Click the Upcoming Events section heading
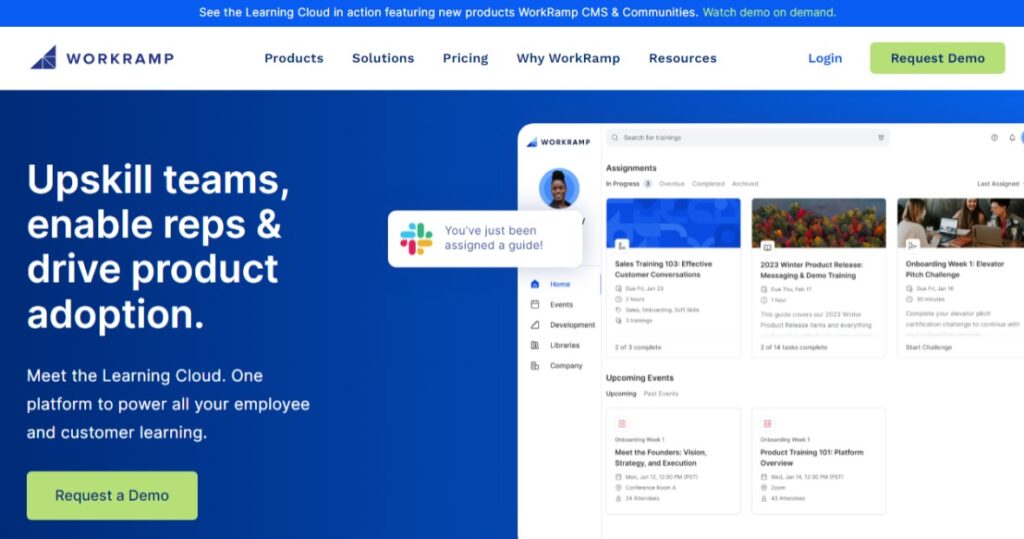The width and height of the screenshot is (1024, 539). point(639,378)
